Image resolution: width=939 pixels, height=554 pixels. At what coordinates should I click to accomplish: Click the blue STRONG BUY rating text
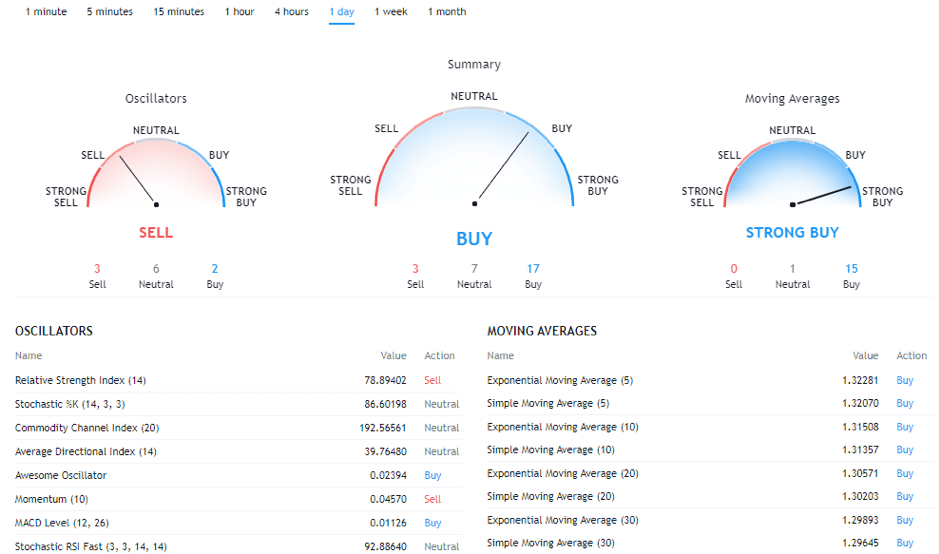[x=792, y=233]
